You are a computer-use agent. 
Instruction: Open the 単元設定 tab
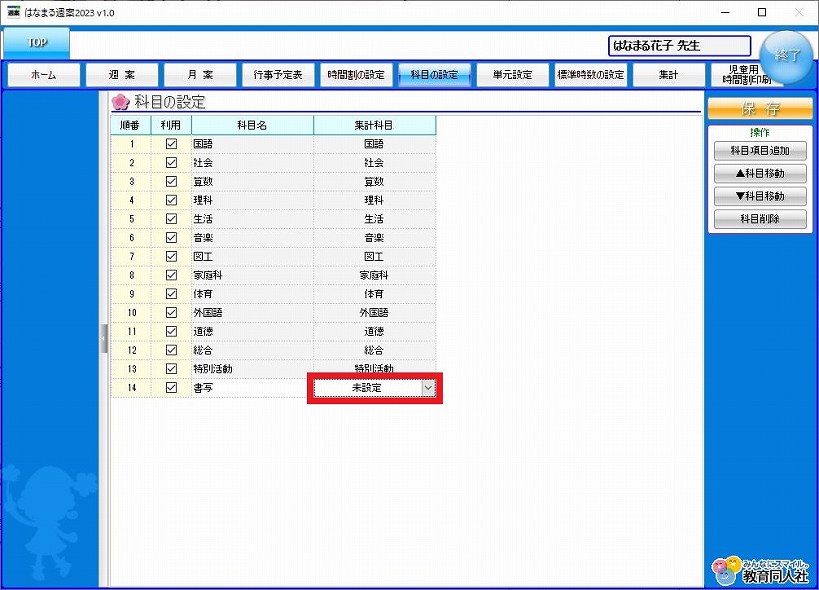[x=512, y=75]
